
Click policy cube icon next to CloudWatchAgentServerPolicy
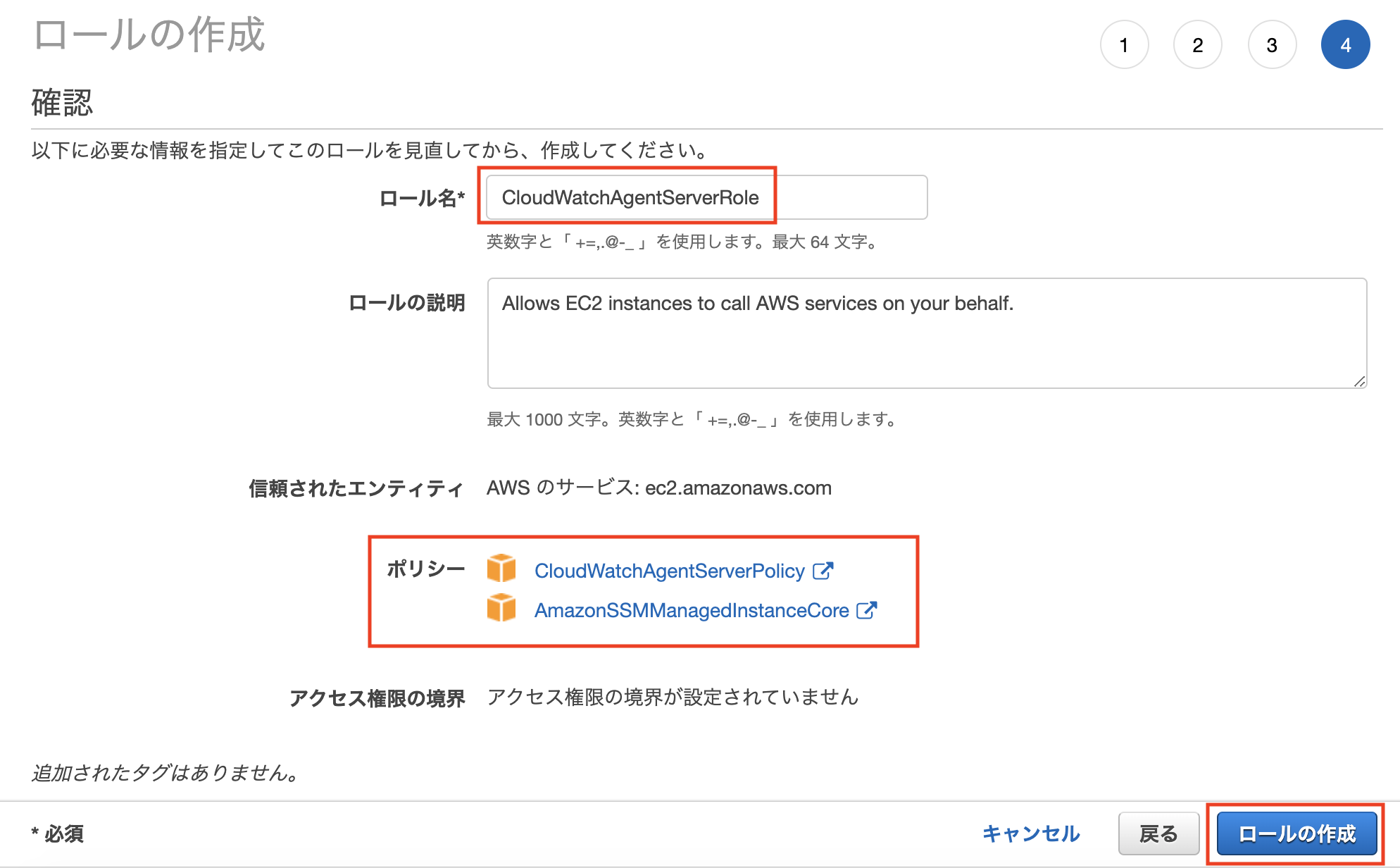coord(501,568)
